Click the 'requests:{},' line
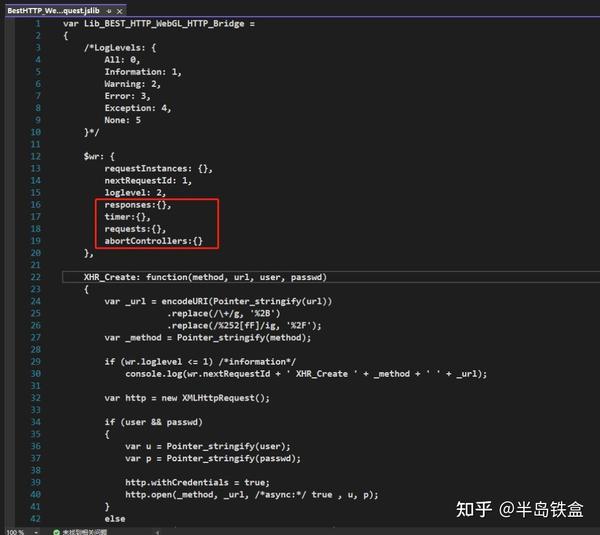This screenshot has height=535, width=600. click(x=135, y=229)
